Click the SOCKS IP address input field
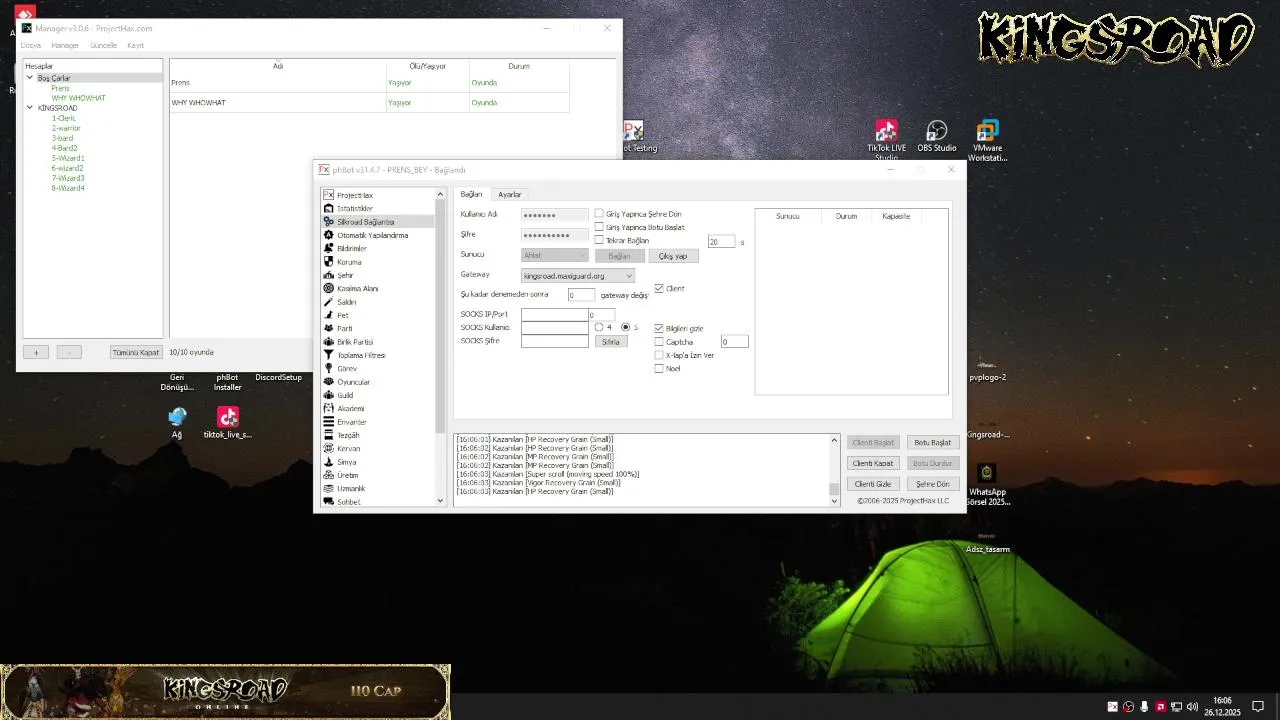The height and width of the screenshot is (720, 1280). [x=555, y=314]
